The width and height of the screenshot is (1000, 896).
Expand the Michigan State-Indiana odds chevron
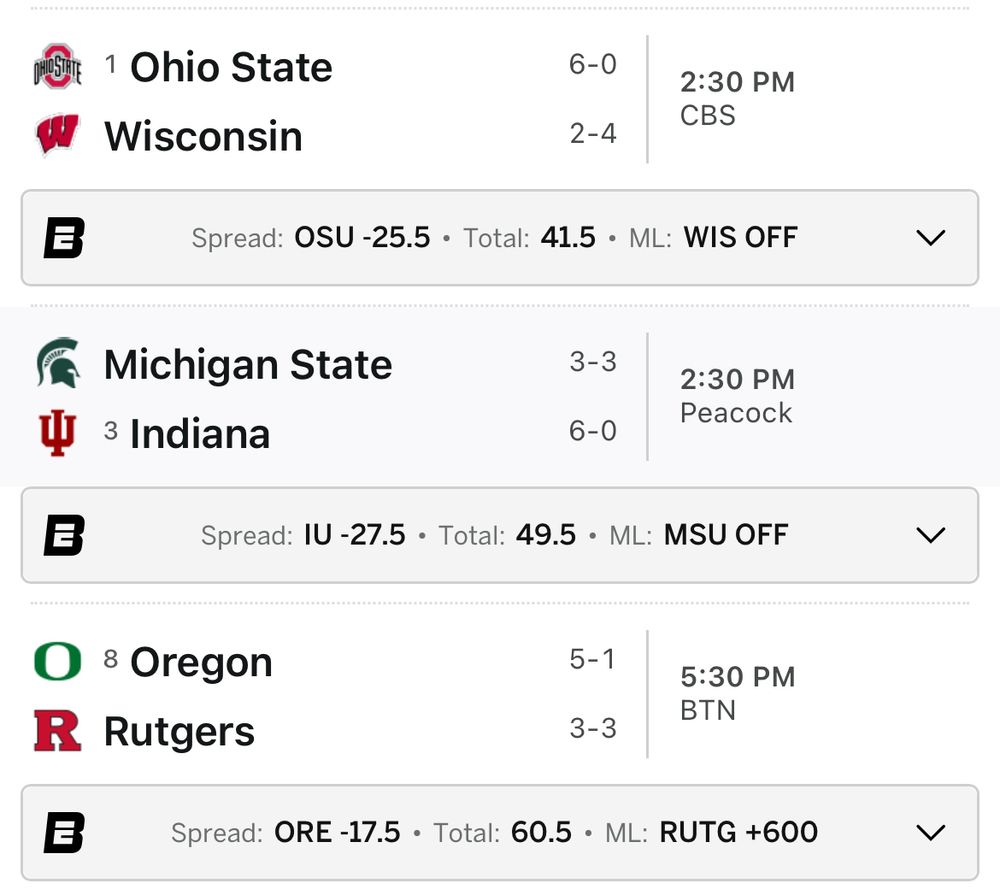click(930, 535)
